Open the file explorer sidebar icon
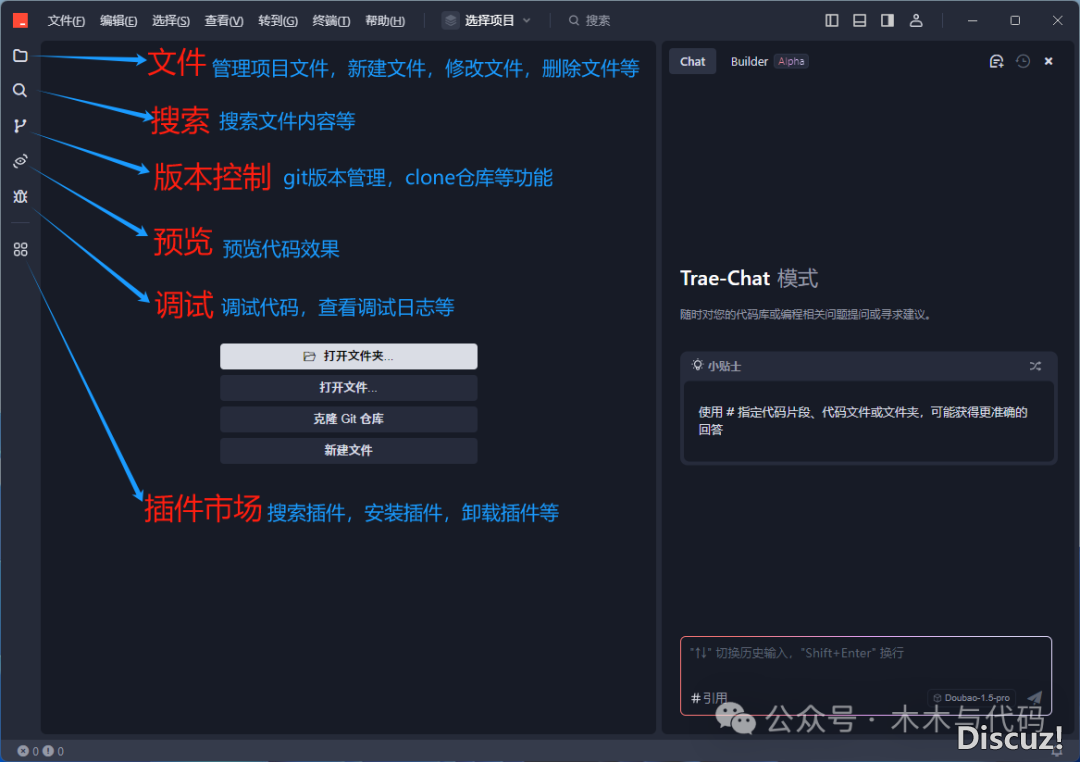The width and height of the screenshot is (1080, 762). [20, 55]
